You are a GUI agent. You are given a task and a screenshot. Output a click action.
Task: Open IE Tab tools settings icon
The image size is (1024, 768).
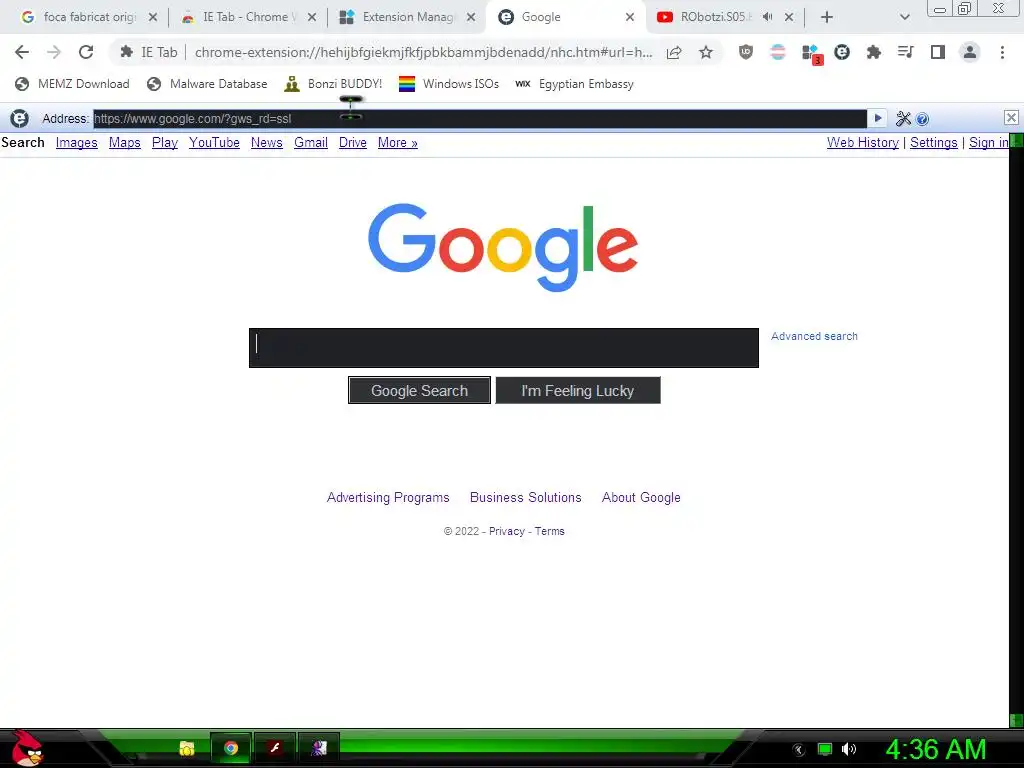(903, 118)
